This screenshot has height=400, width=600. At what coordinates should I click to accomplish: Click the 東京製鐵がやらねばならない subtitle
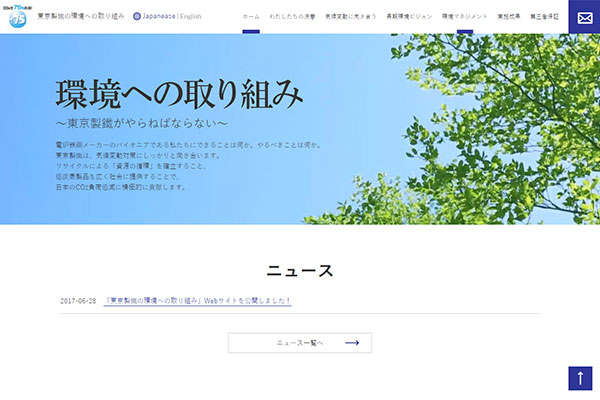point(142,123)
